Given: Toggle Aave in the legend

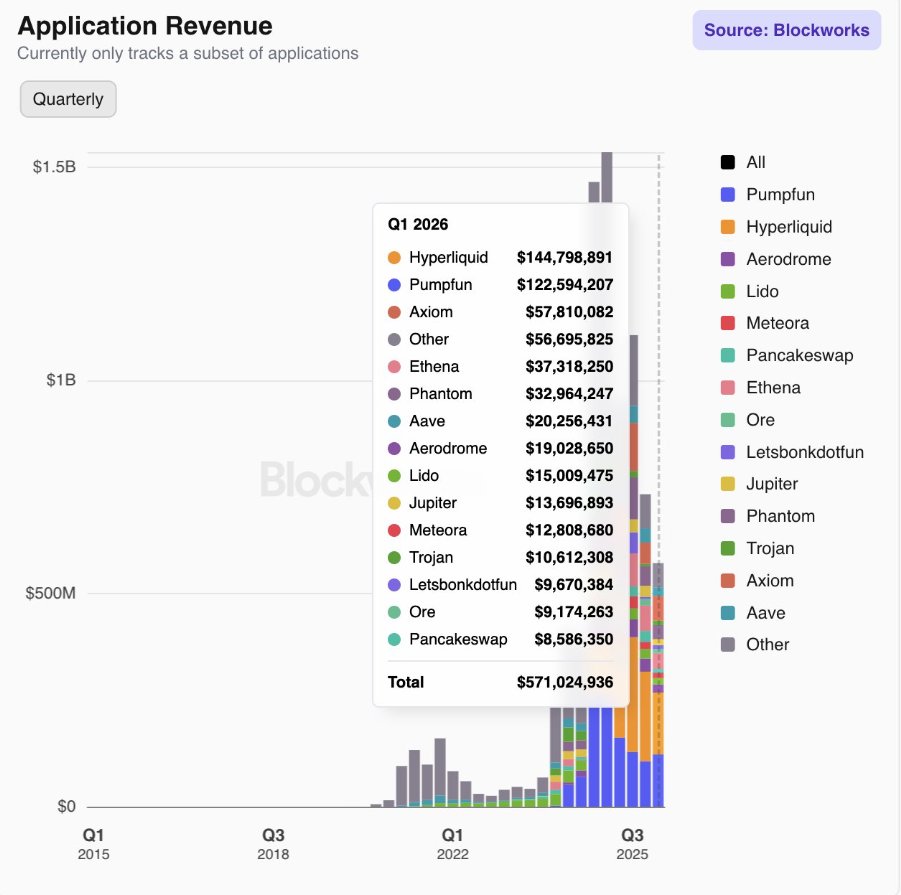Looking at the screenshot, I should tap(765, 613).
